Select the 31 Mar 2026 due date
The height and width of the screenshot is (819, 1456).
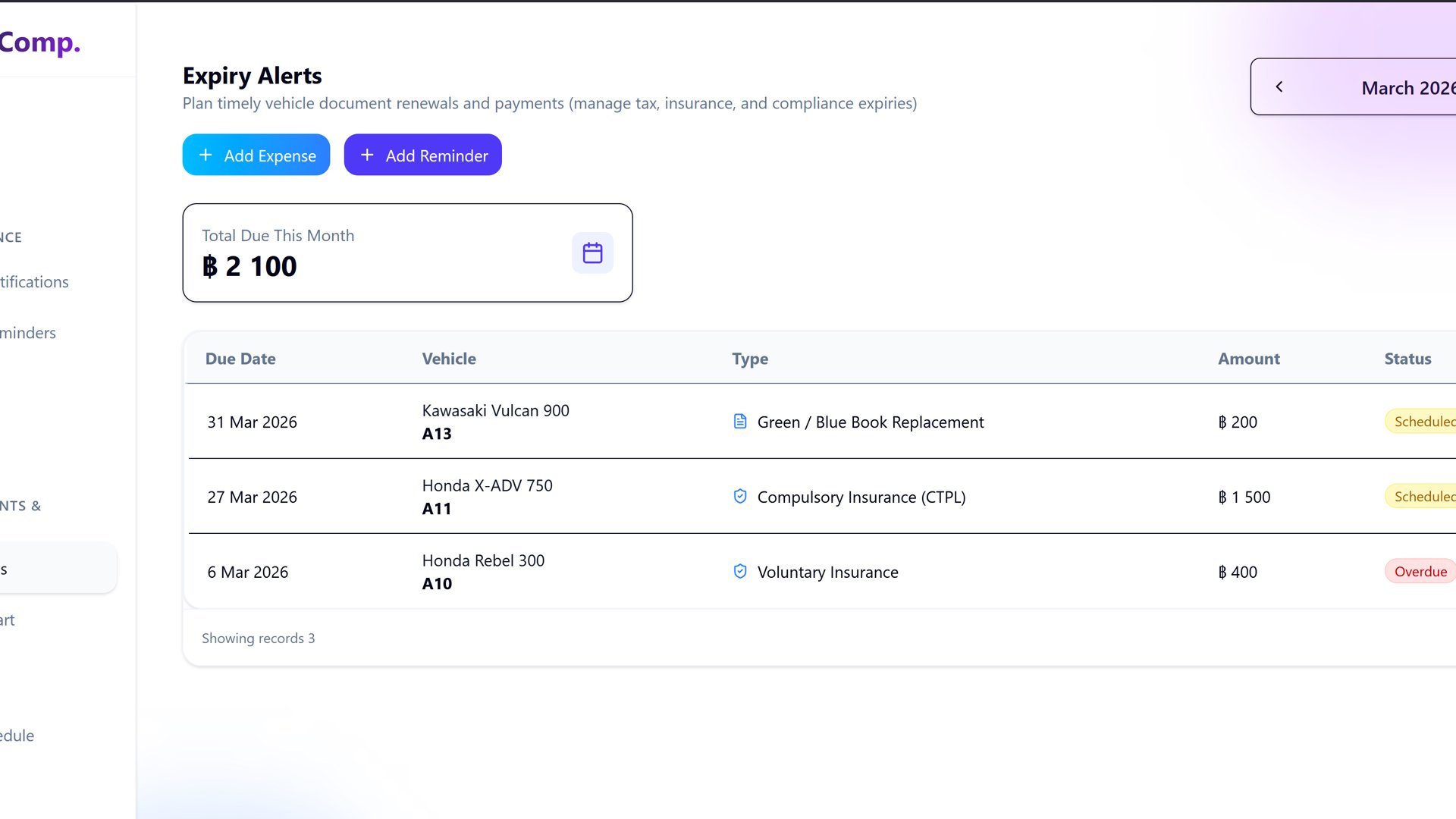point(253,422)
